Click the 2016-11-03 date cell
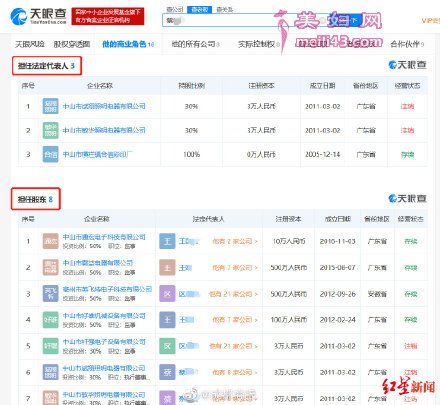Image resolution: width=440 pixels, height=405 pixels. coord(337,241)
